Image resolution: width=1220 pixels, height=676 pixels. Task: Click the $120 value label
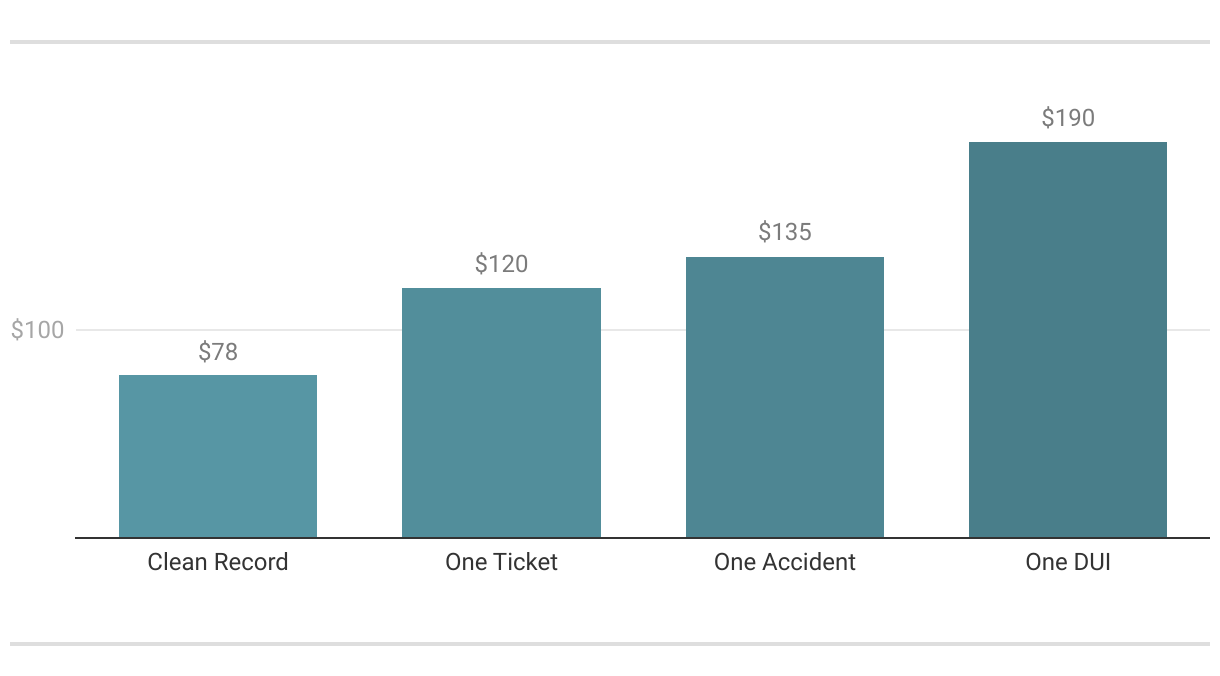point(501,264)
